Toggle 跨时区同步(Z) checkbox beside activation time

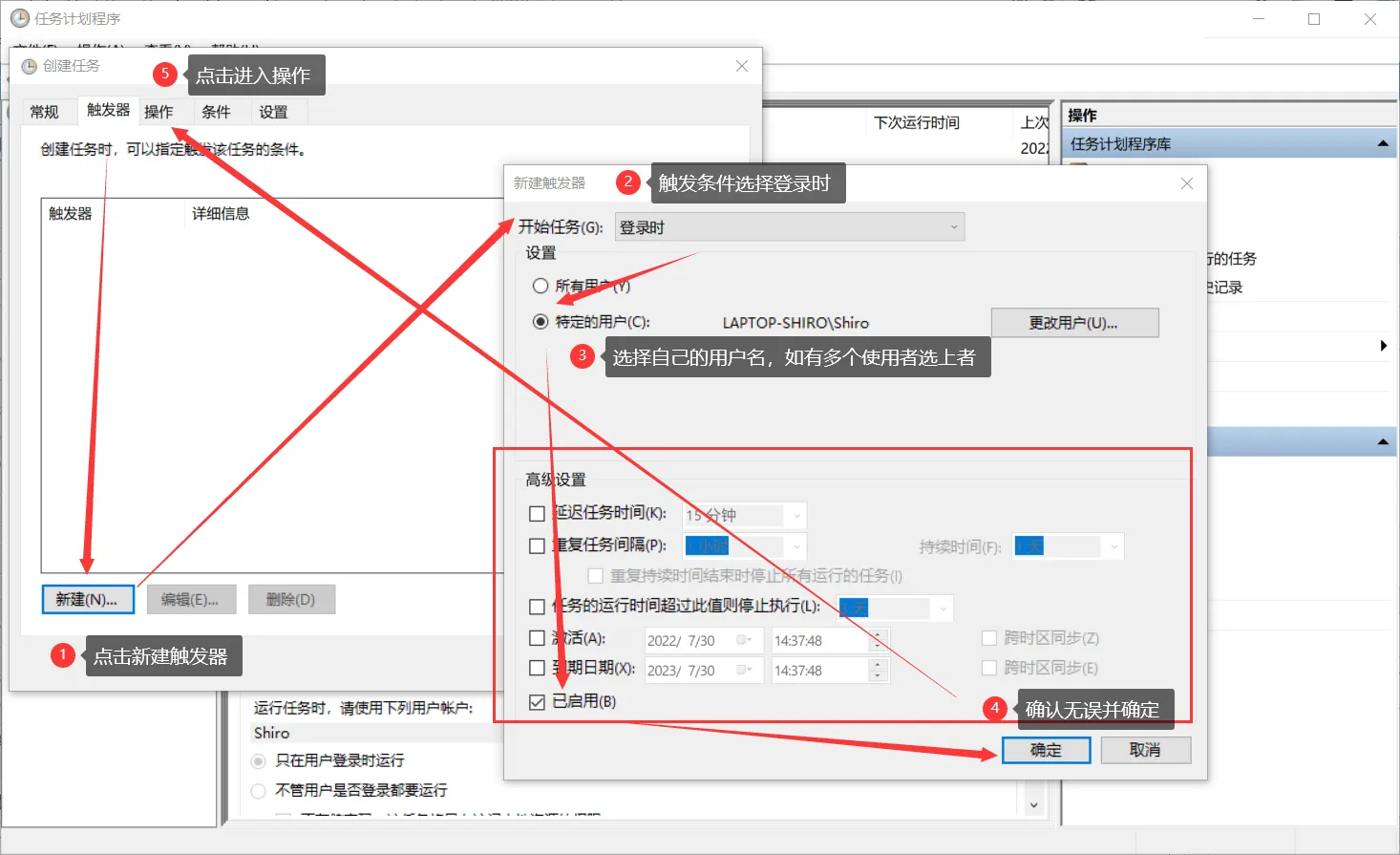(989, 638)
